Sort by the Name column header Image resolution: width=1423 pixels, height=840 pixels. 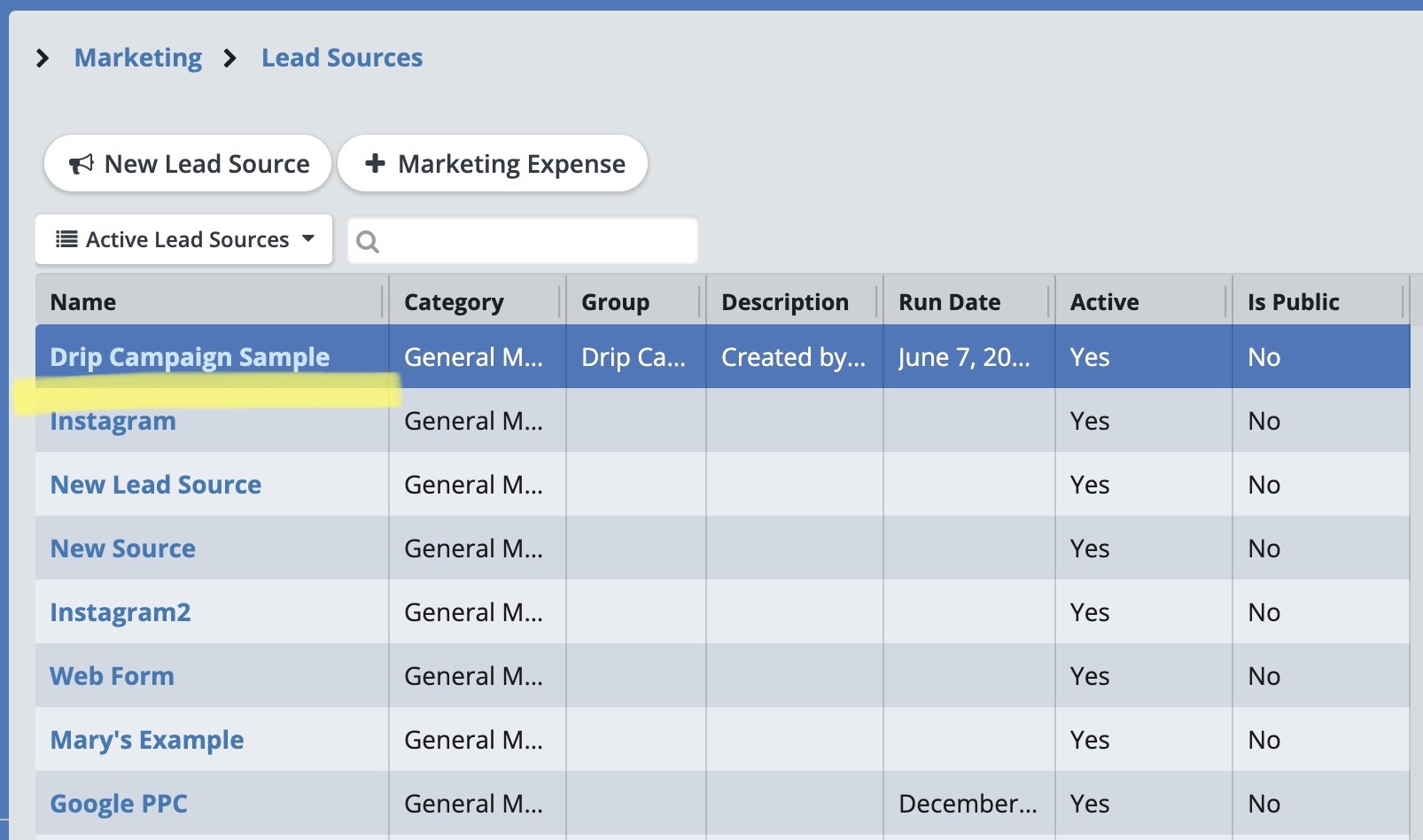click(x=83, y=302)
